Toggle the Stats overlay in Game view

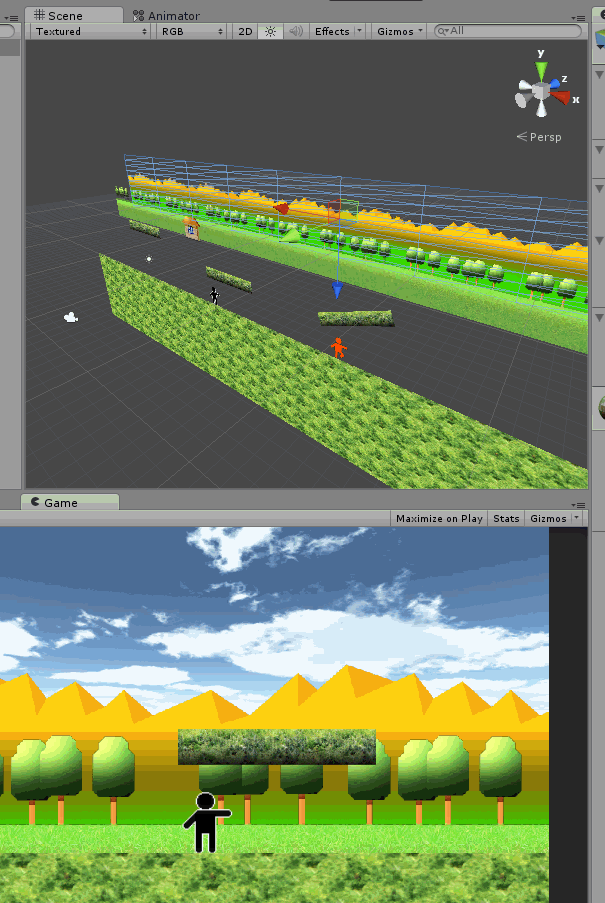[506, 518]
